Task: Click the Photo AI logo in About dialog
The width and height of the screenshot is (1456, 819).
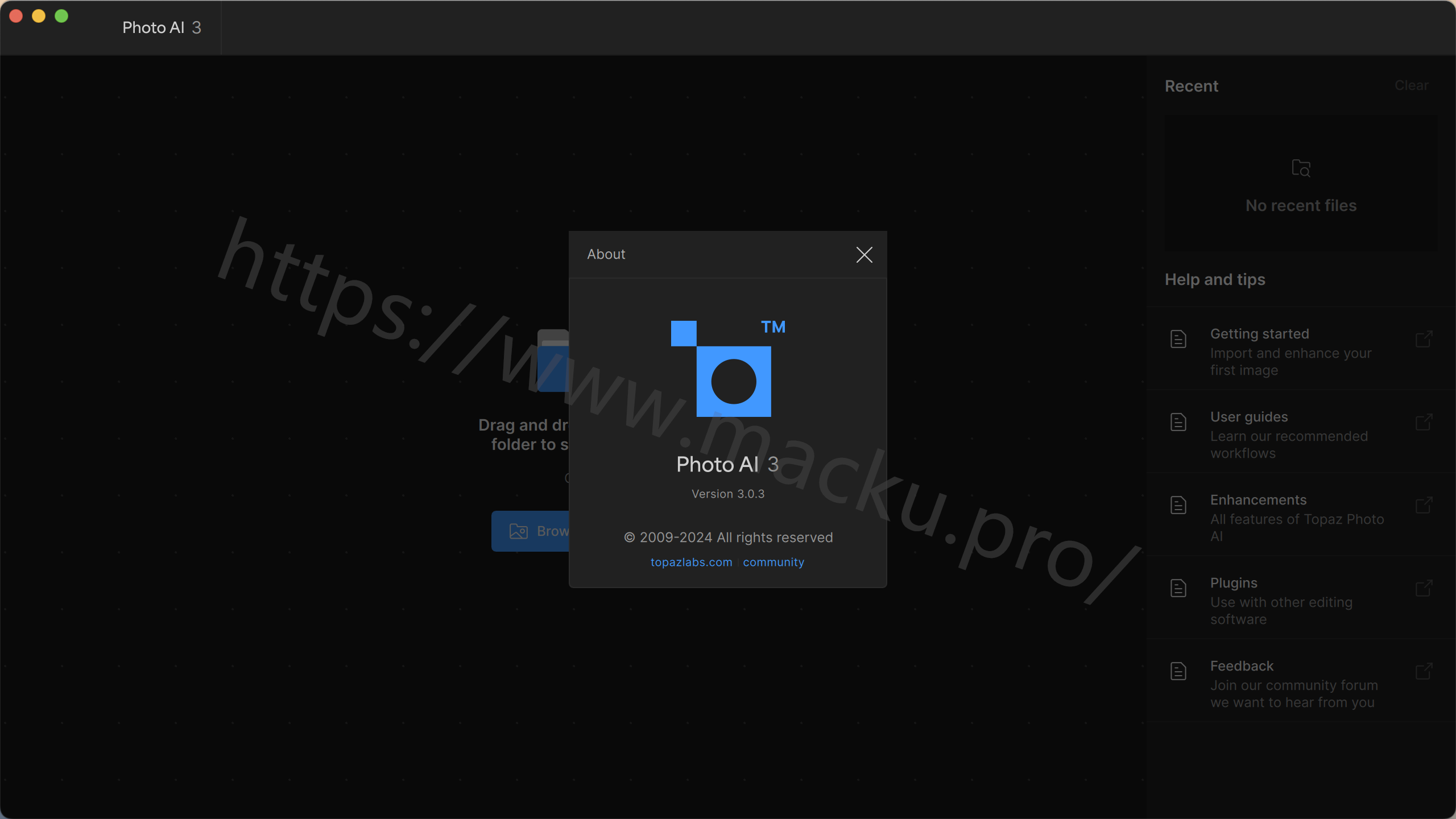Action: pos(728,368)
